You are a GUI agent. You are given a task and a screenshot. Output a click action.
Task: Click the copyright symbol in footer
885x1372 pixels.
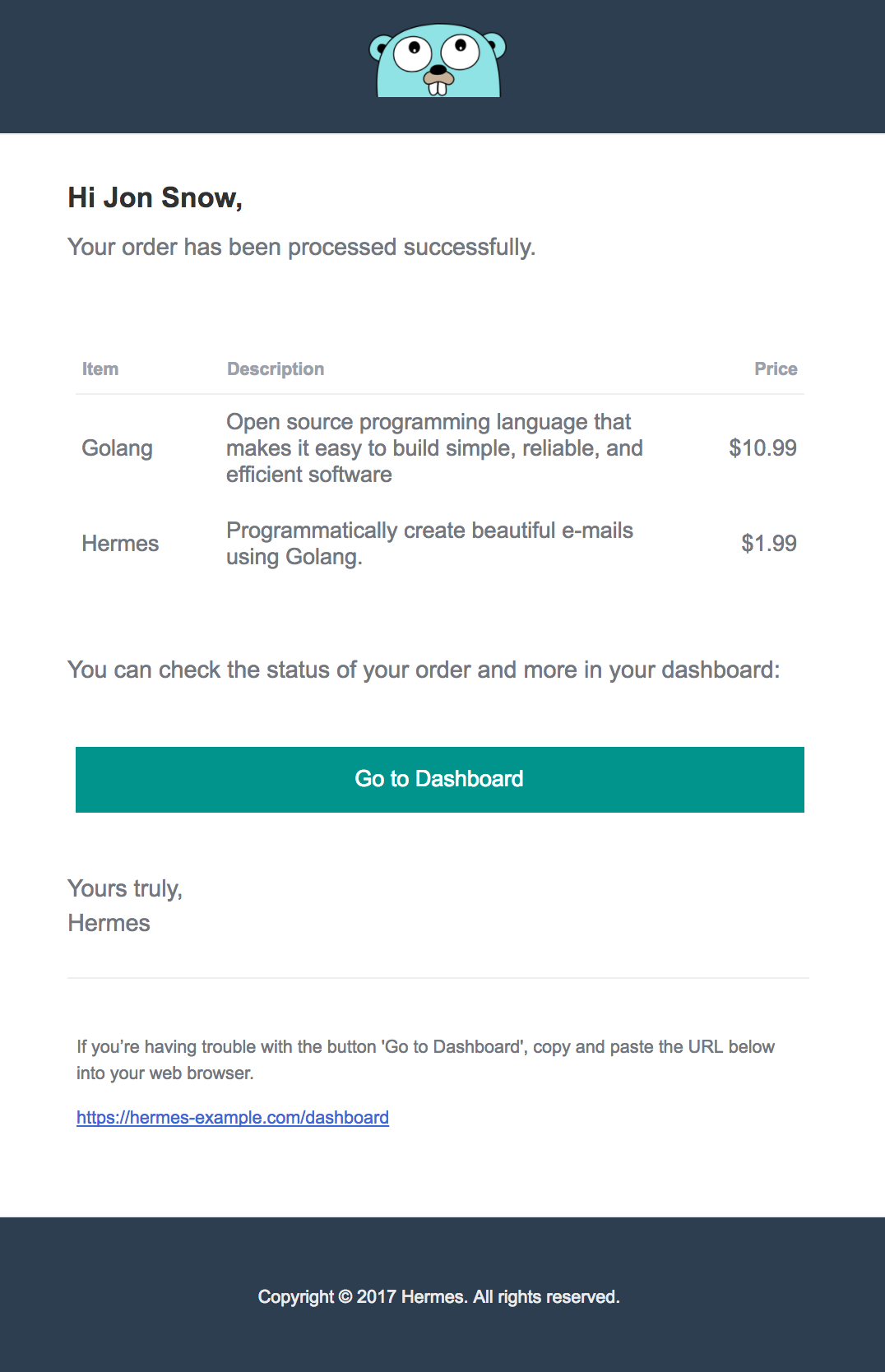(345, 1297)
